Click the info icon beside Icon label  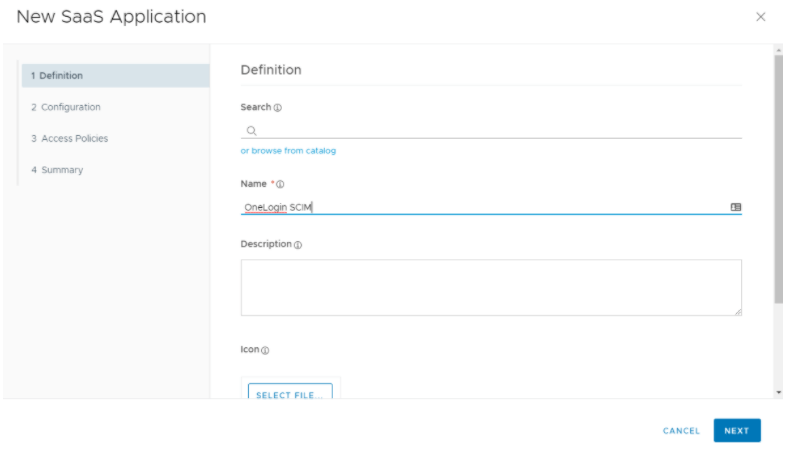[265, 350]
